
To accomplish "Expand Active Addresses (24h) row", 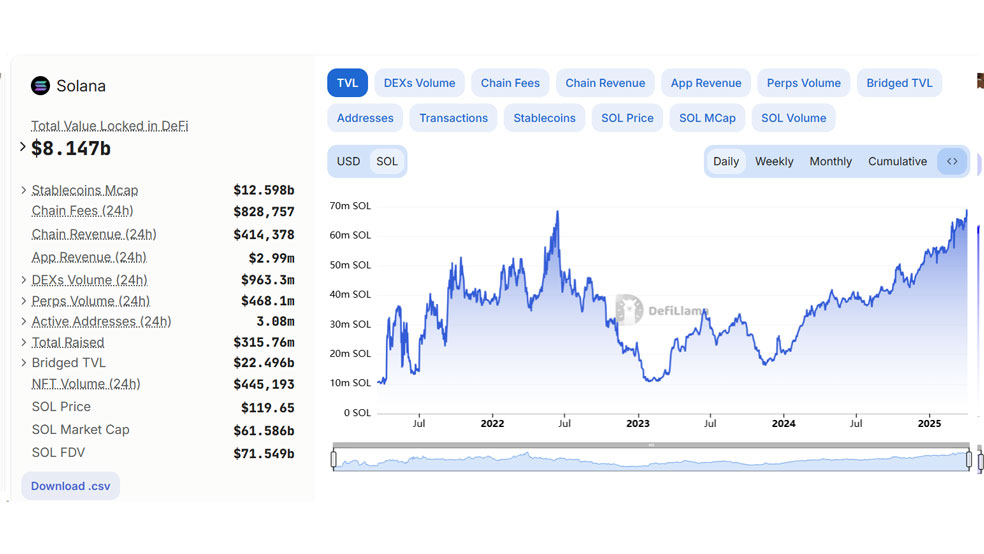I will pyautogui.click(x=23, y=321).
